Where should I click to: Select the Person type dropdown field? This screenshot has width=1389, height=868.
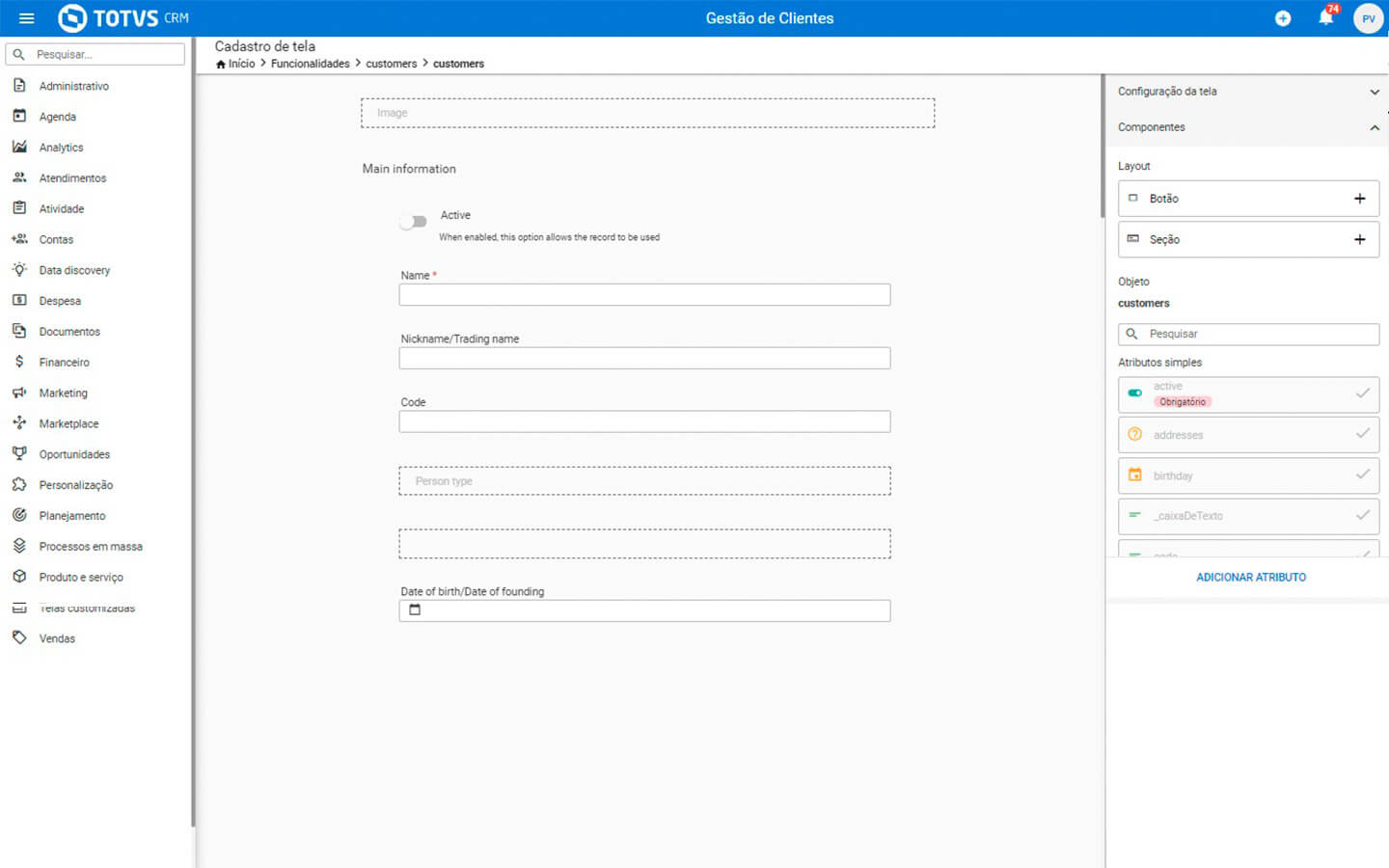point(644,481)
